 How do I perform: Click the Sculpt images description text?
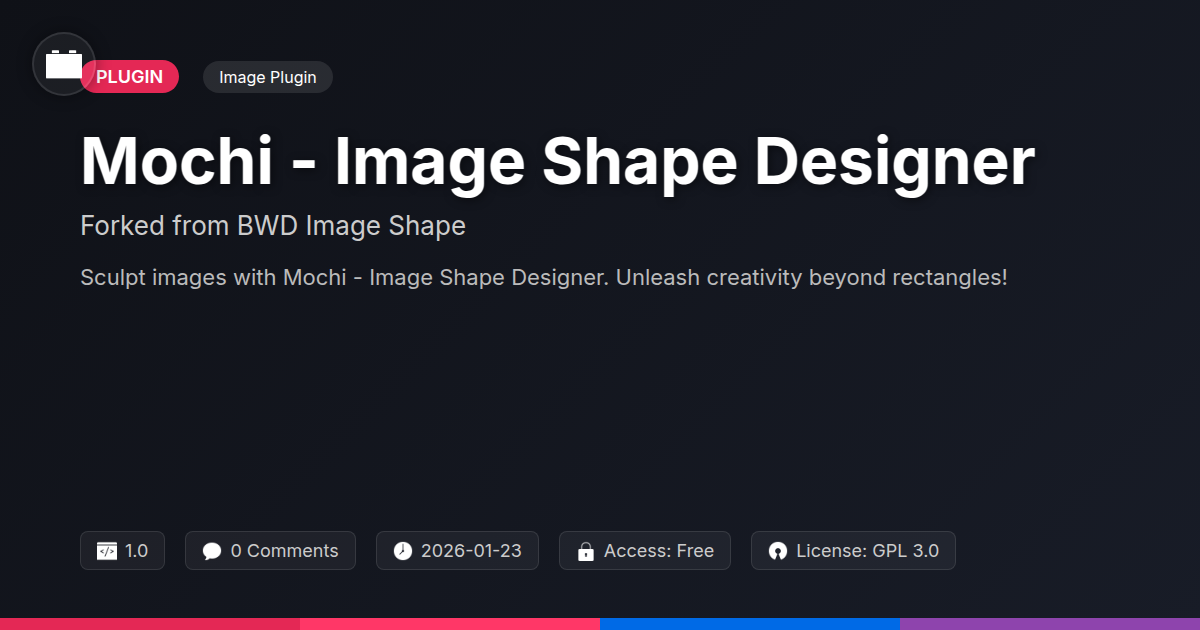pyautogui.click(x=544, y=277)
